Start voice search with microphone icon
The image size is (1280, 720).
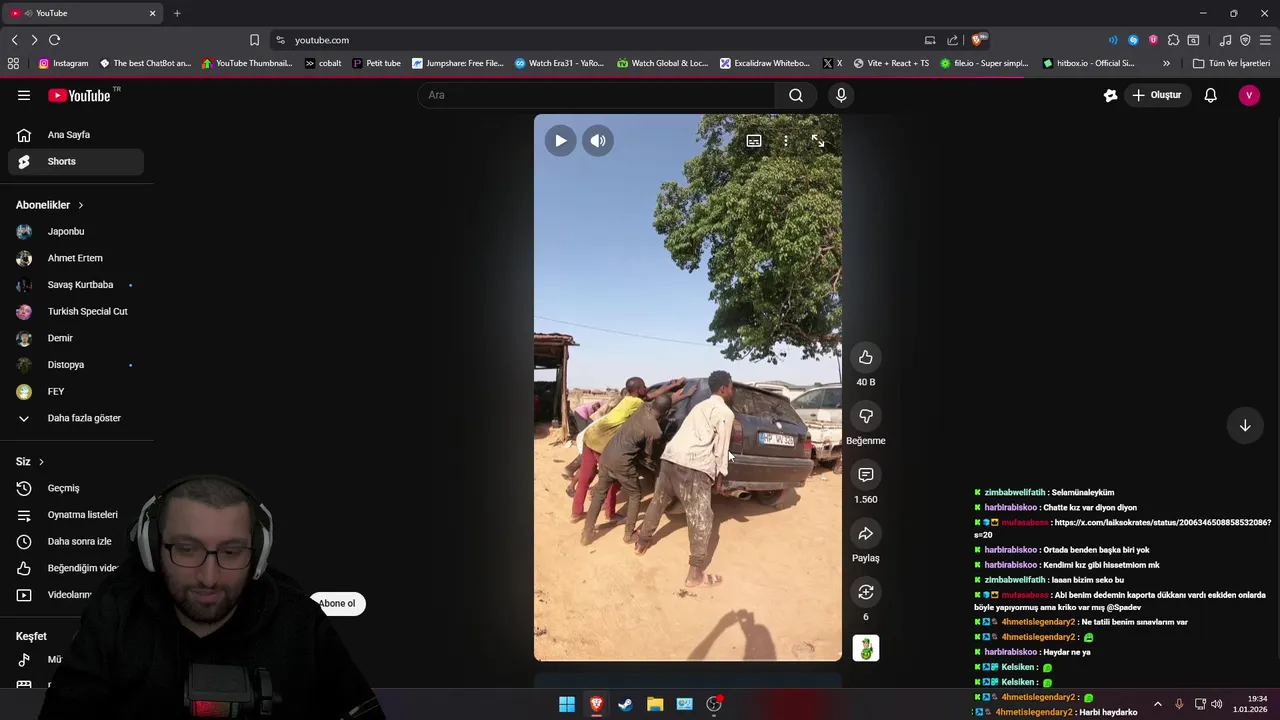(841, 95)
